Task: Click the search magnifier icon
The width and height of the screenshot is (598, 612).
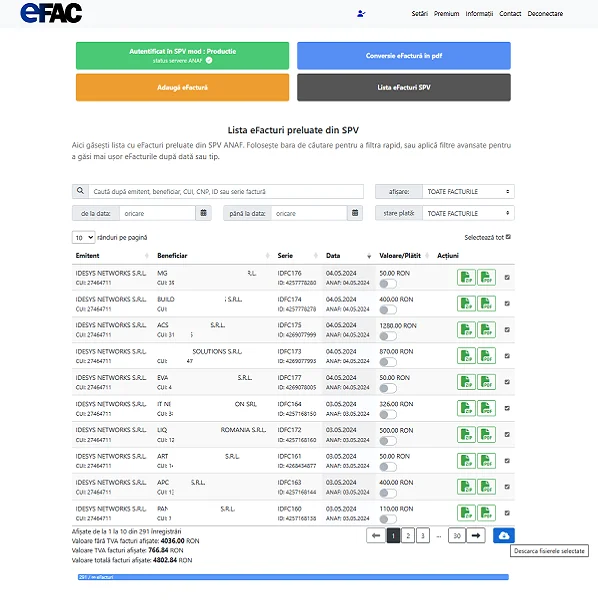Action: click(80, 191)
